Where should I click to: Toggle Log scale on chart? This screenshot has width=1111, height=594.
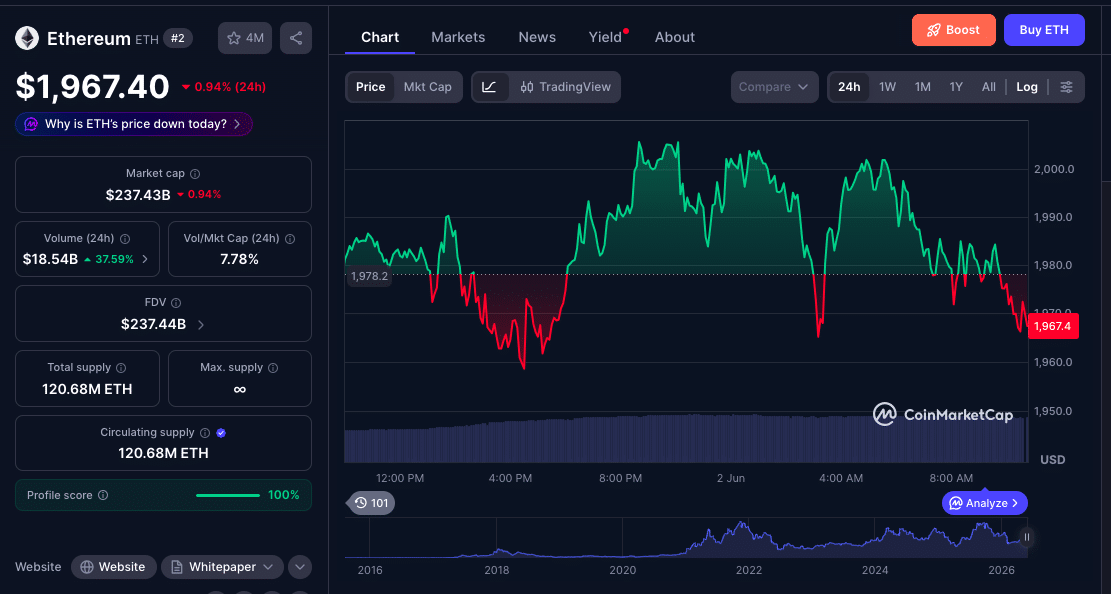pyautogui.click(x=1027, y=86)
